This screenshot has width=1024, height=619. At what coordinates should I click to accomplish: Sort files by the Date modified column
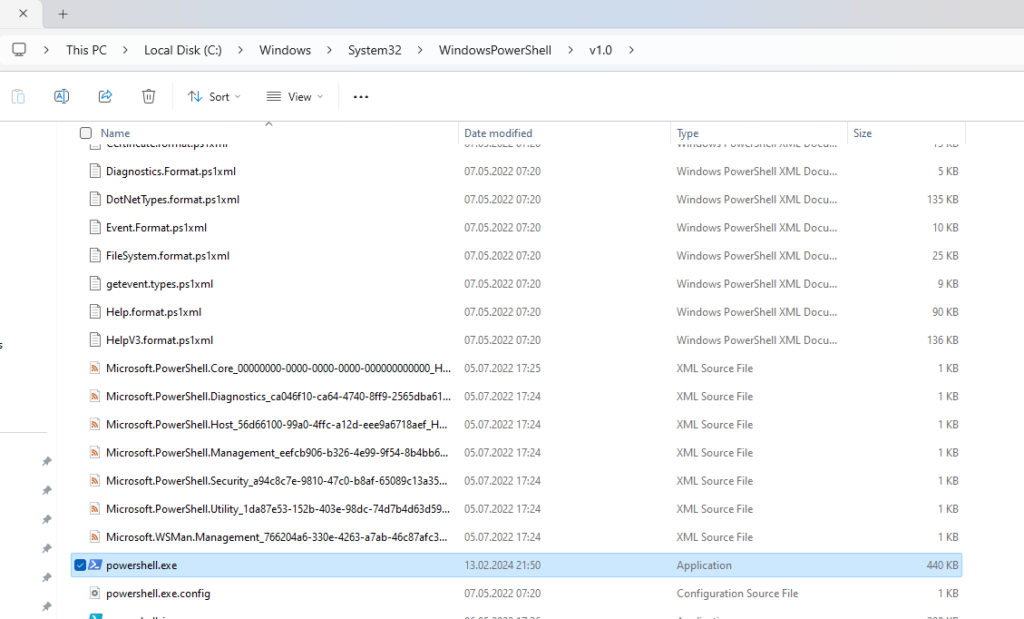(498, 133)
